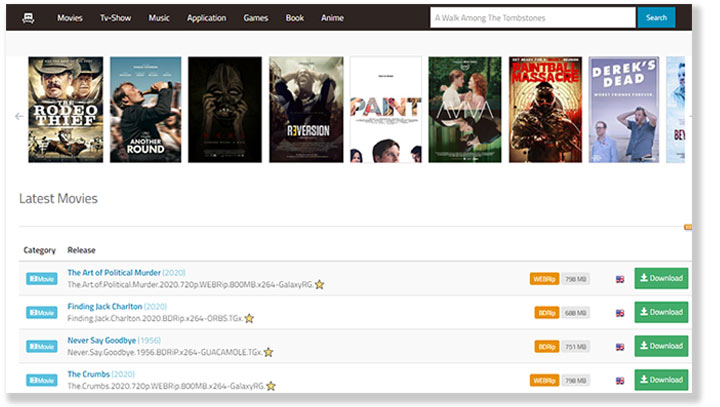The image size is (720, 407).
Task: Click WEBRip badge on The Art of Political Murder
Action: click(x=545, y=279)
